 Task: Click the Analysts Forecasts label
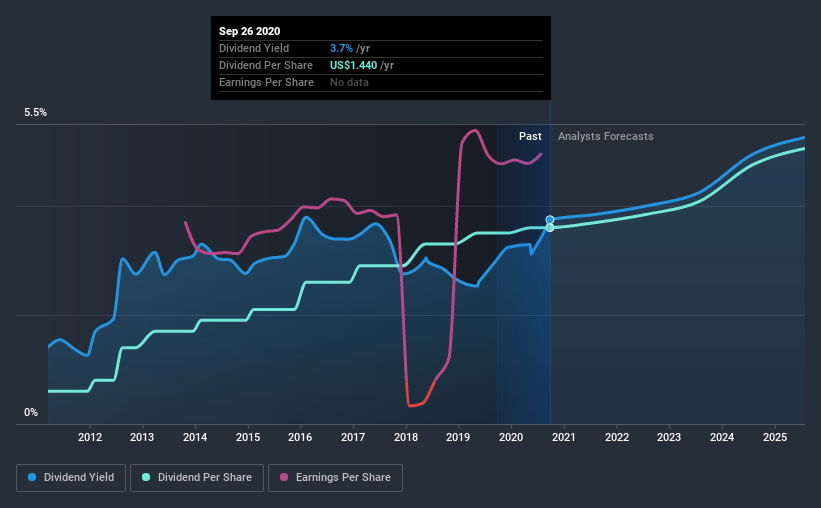(x=606, y=136)
